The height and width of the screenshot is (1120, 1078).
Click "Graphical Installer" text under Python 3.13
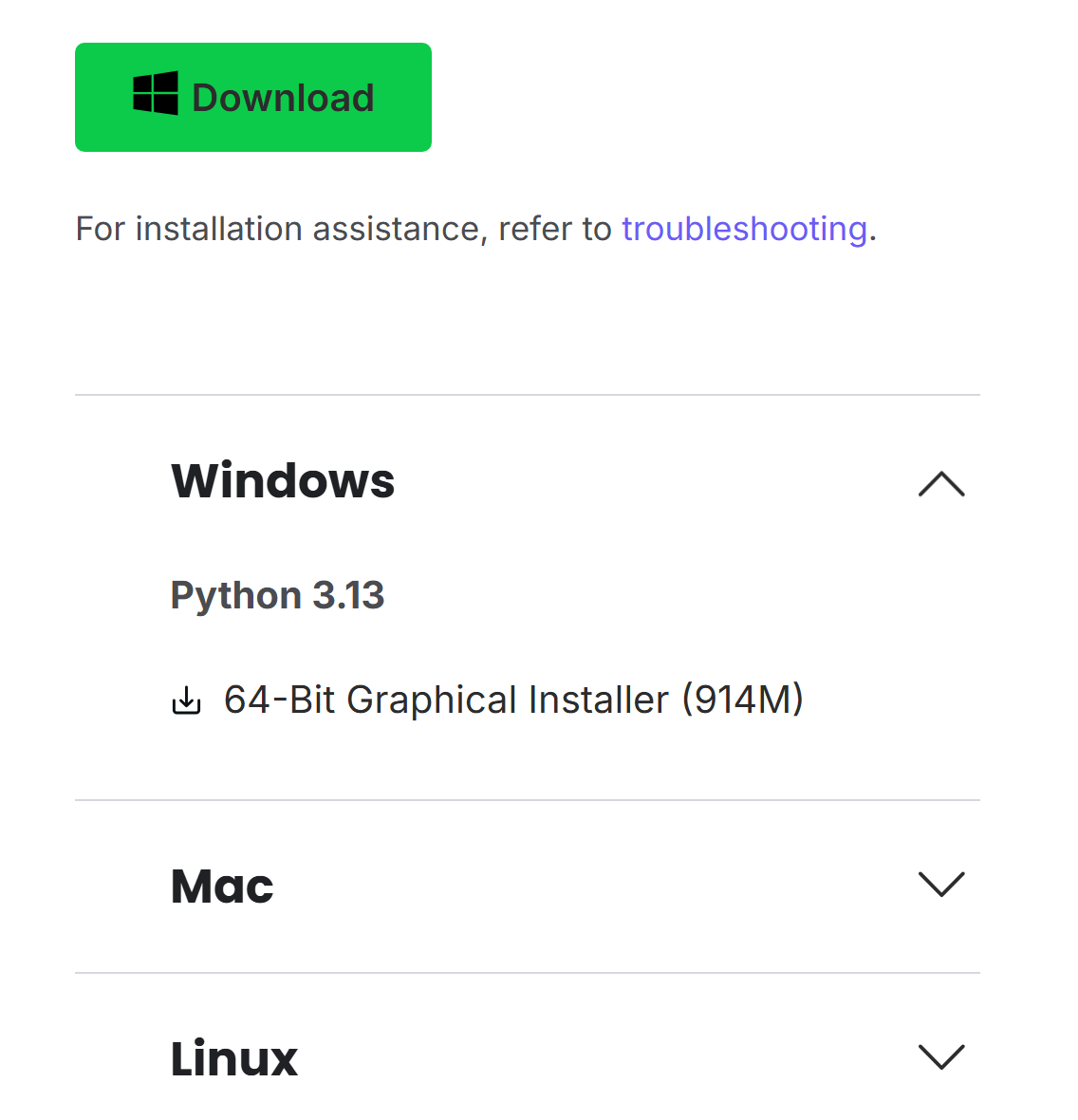(x=508, y=700)
